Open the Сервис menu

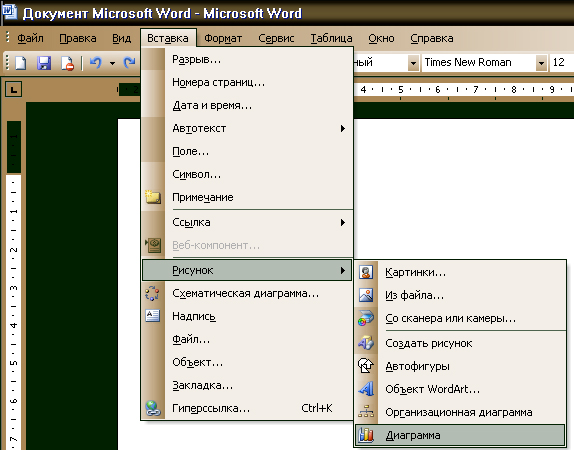coord(276,38)
